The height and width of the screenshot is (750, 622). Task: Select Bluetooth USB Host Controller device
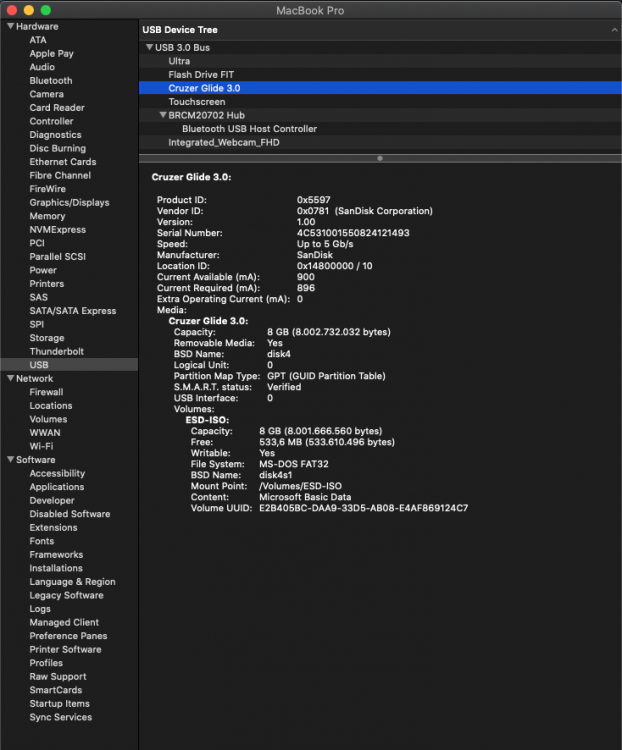249,128
